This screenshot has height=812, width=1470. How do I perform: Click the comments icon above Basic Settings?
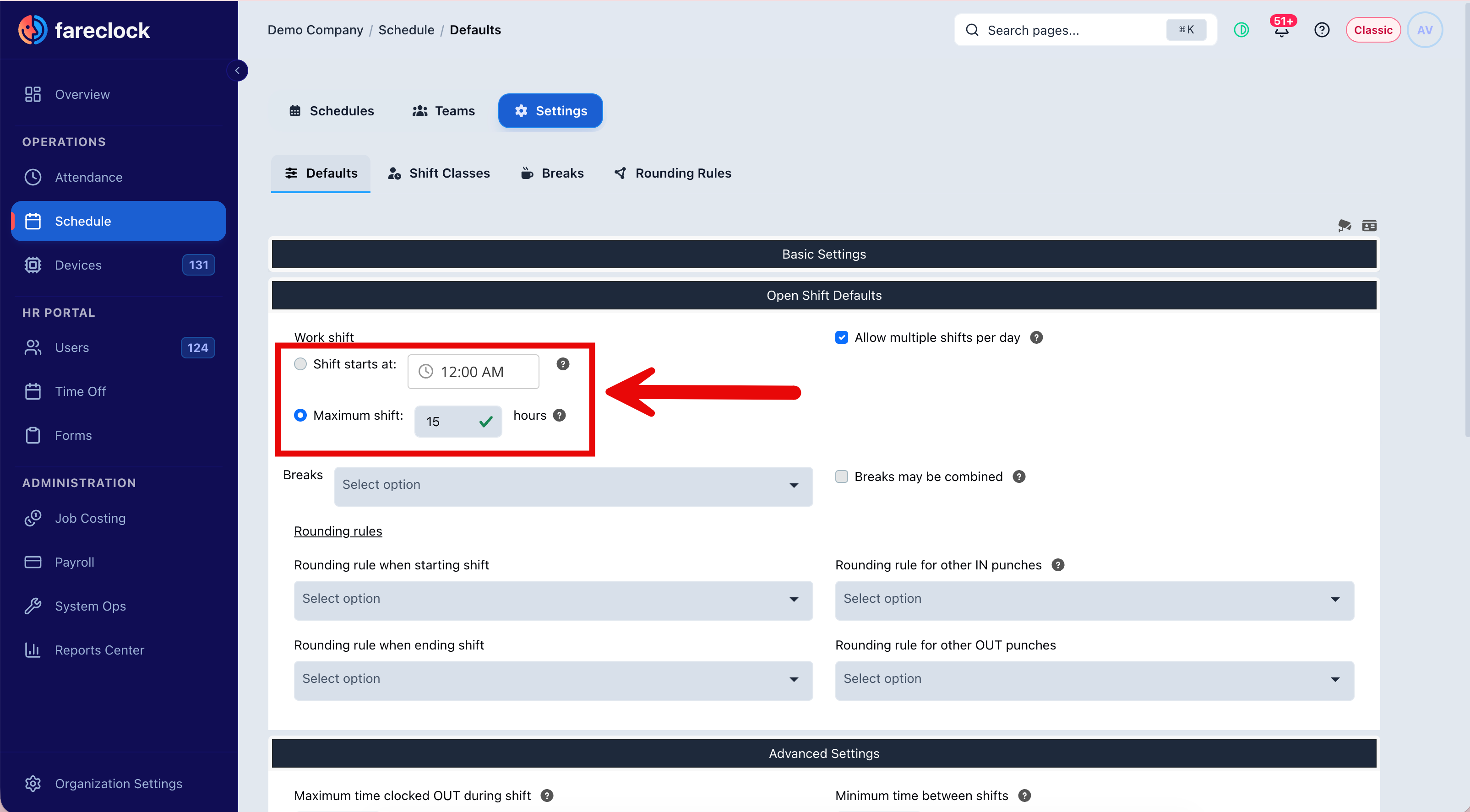click(x=1345, y=226)
